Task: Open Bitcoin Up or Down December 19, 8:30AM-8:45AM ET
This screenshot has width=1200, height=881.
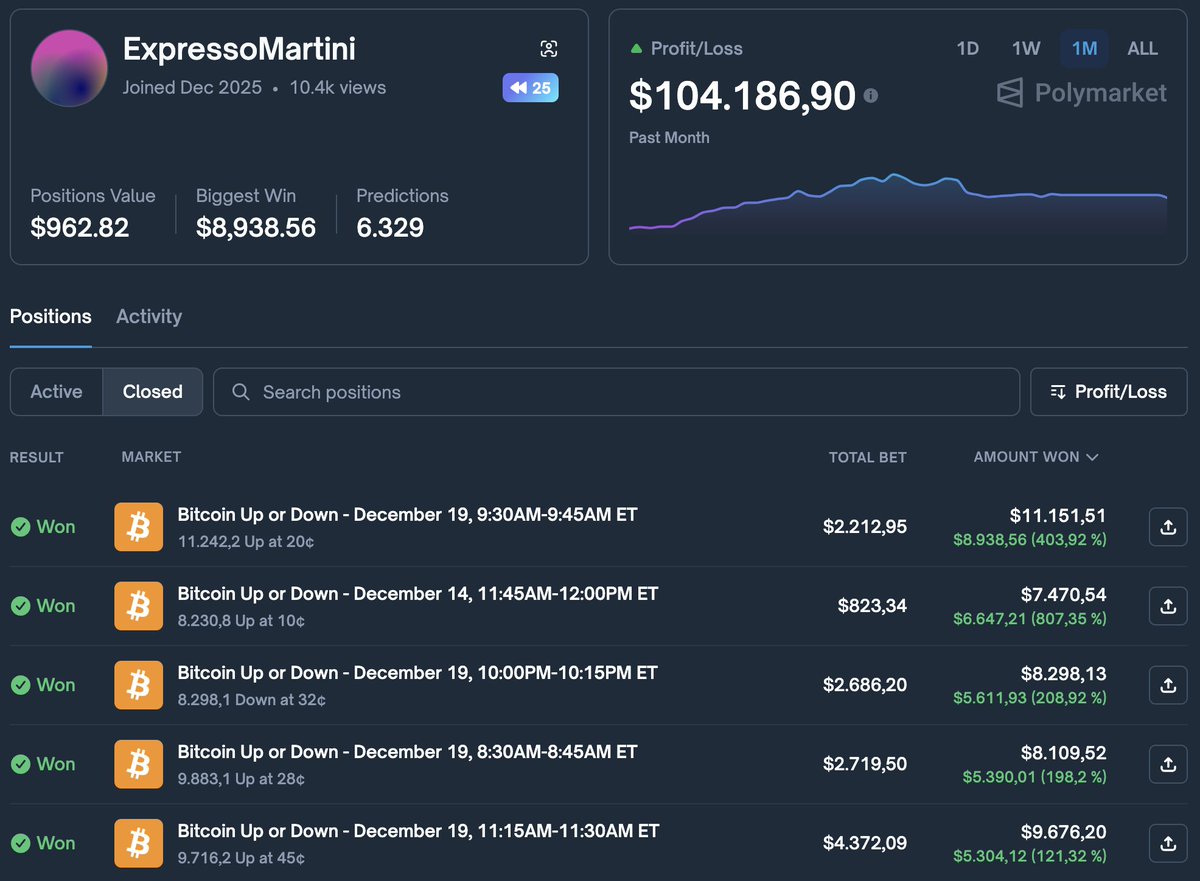Action: tap(407, 752)
